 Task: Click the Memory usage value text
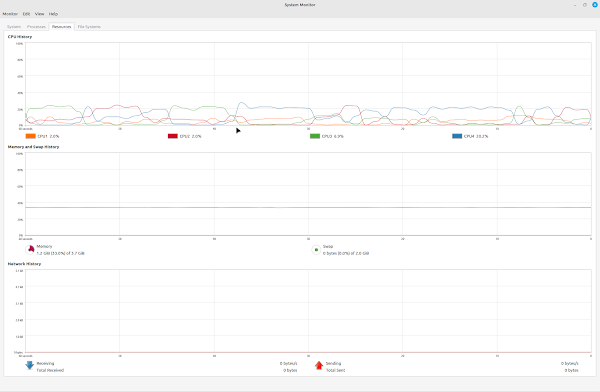coord(60,253)
